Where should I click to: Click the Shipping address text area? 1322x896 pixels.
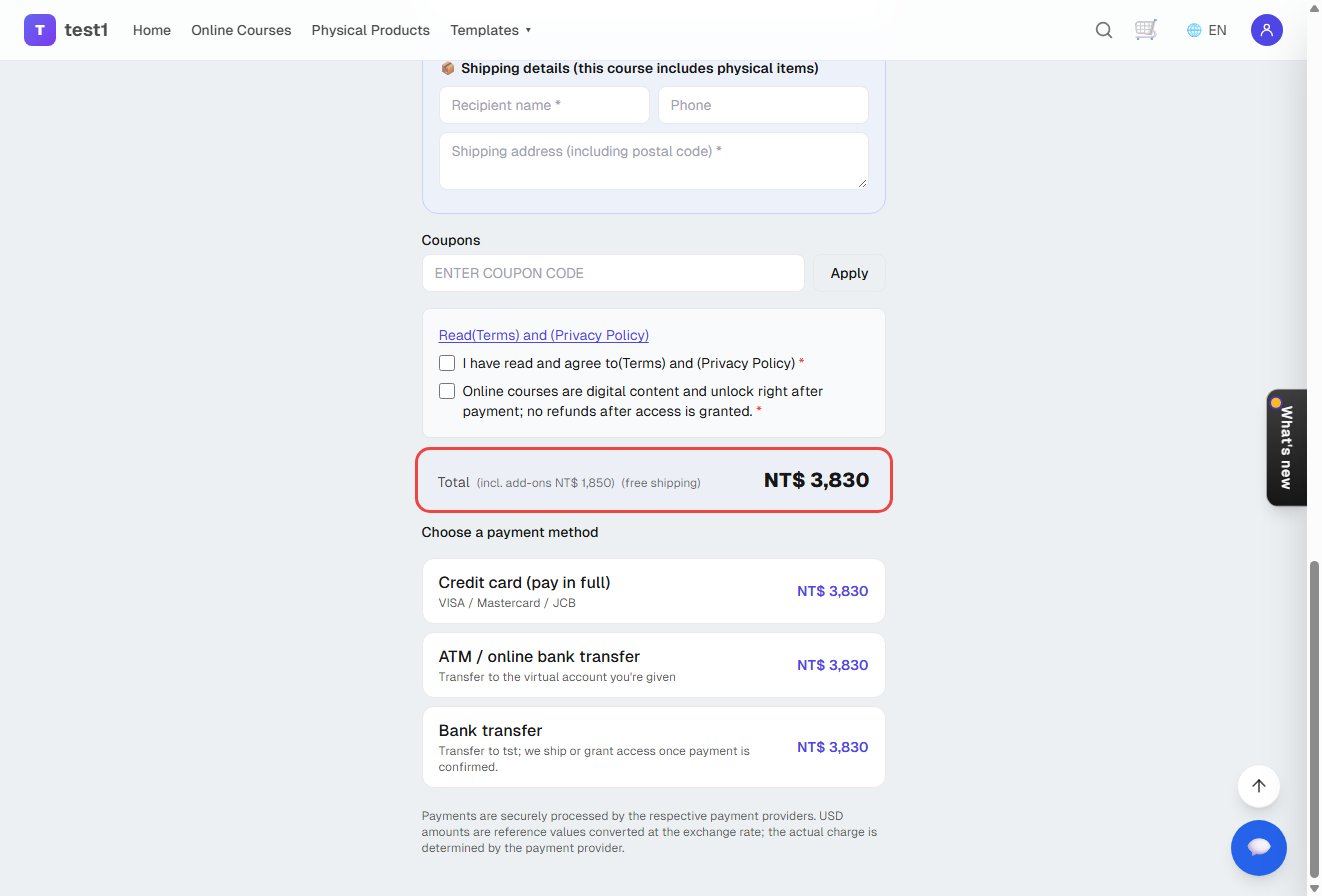pos(654,161)
